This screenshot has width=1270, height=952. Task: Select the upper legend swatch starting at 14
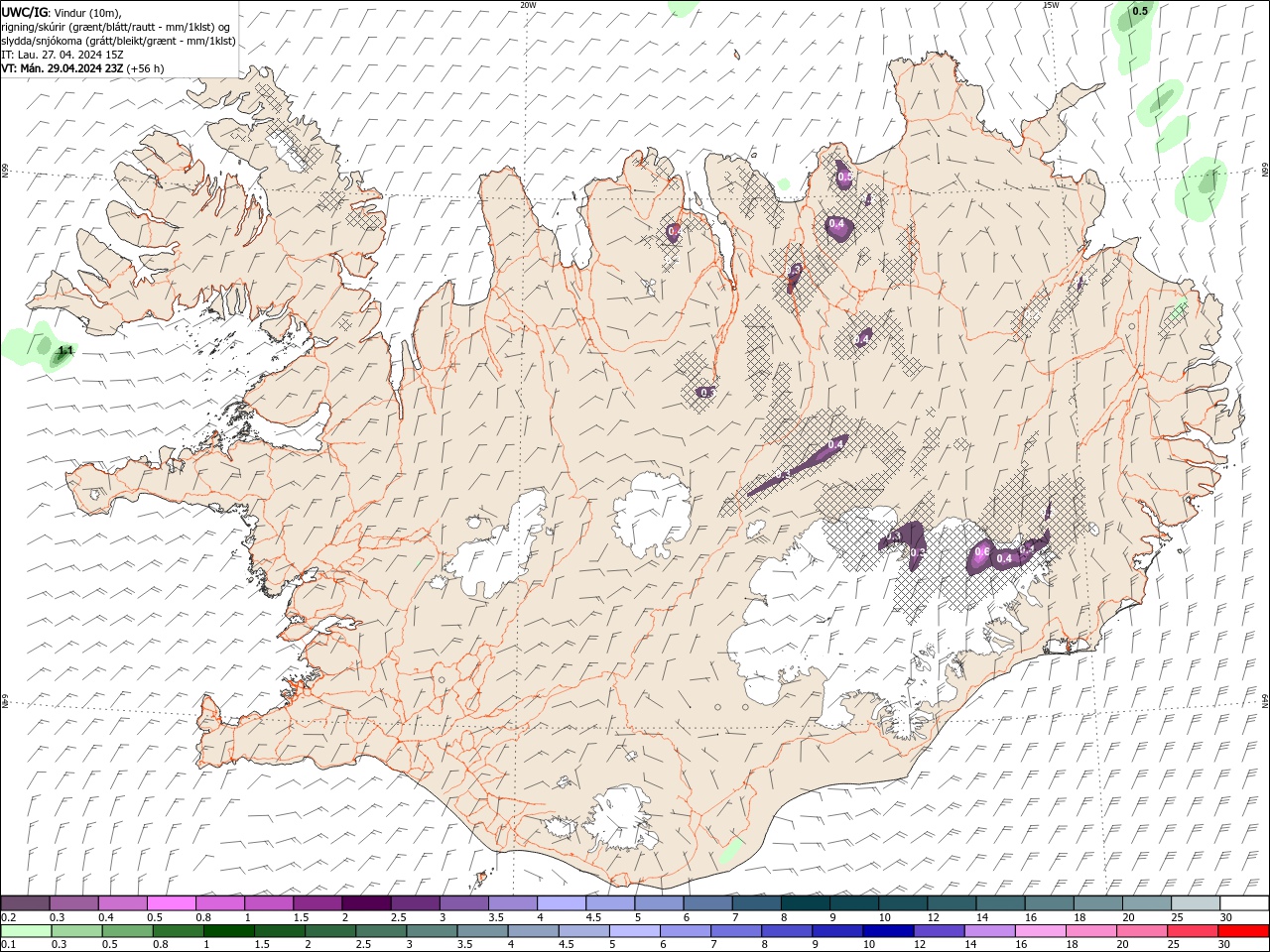(1000, 903)
